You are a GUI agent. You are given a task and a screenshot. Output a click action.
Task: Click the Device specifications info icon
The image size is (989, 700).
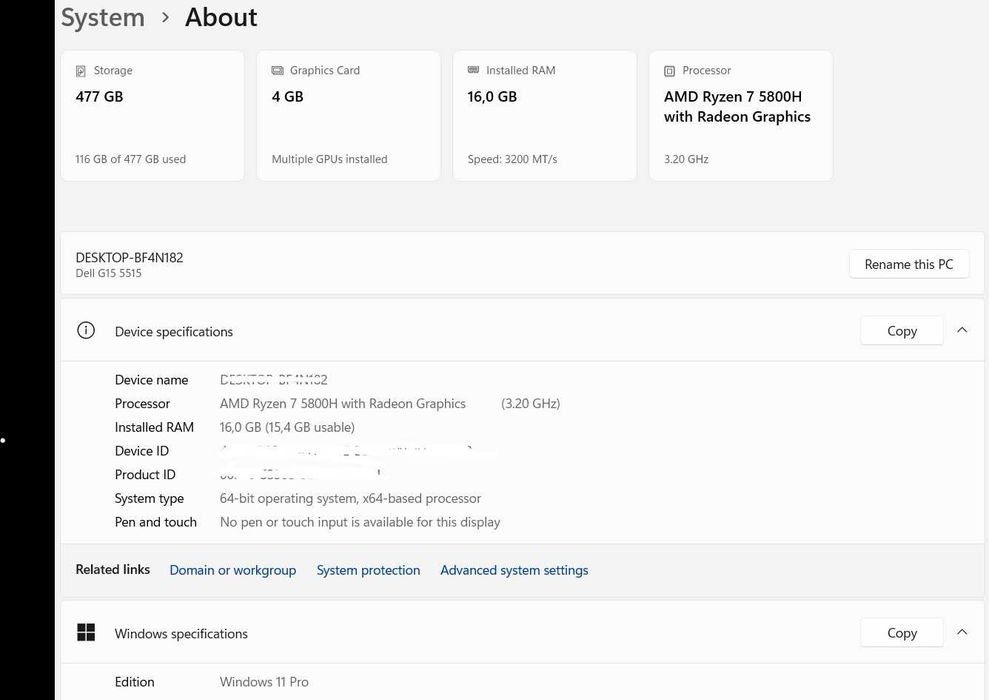pos(86,331)
